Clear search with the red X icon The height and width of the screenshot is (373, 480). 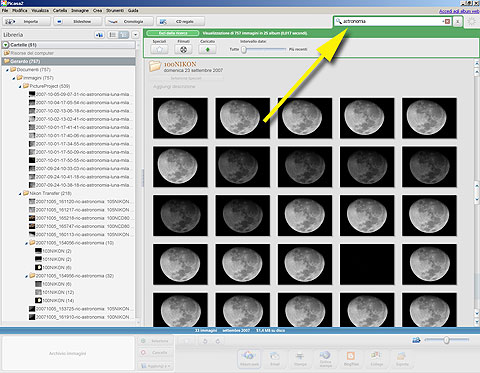[447, 21]
